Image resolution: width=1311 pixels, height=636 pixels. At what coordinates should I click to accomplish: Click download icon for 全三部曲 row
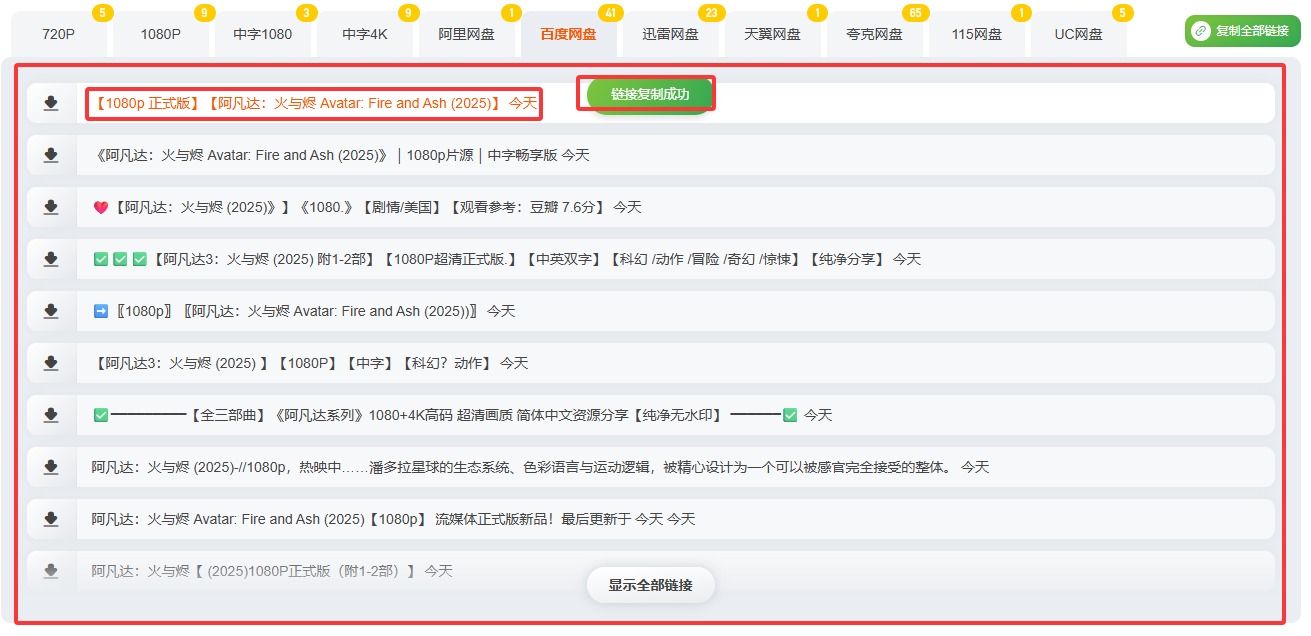tap(51, 415)
